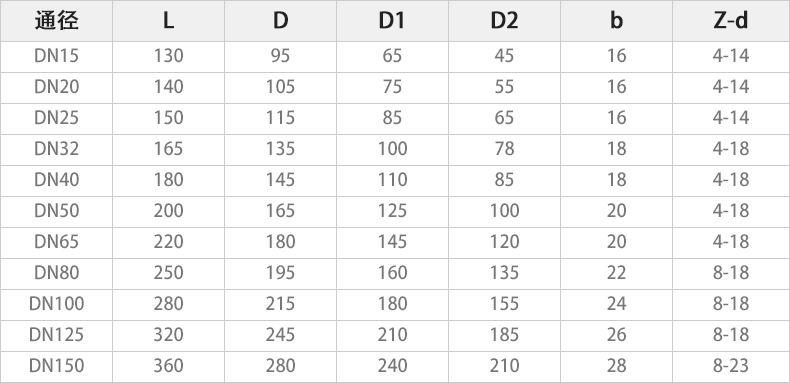Select the D2 column header
Viewport: 790px width, 383px height.
click(x=504, y=21)
